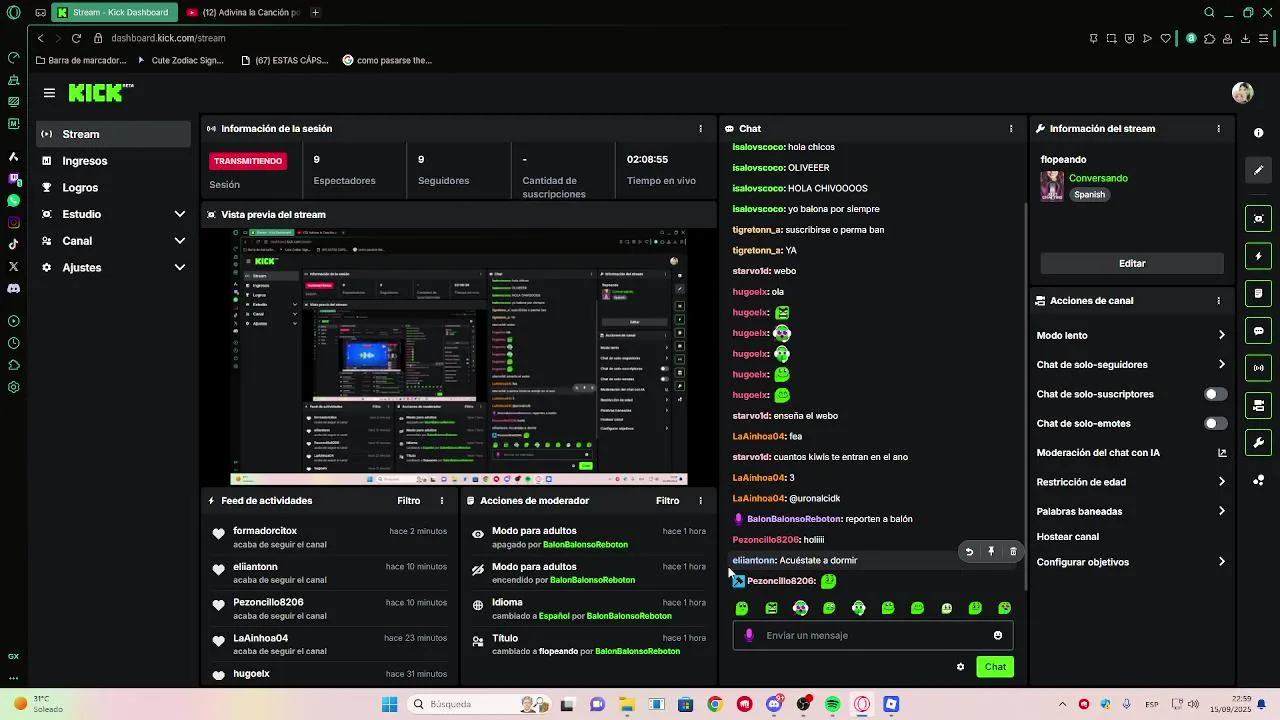Open Moderación del chat con IA external link
The image size is (1280, 720).
[1221, 453]
